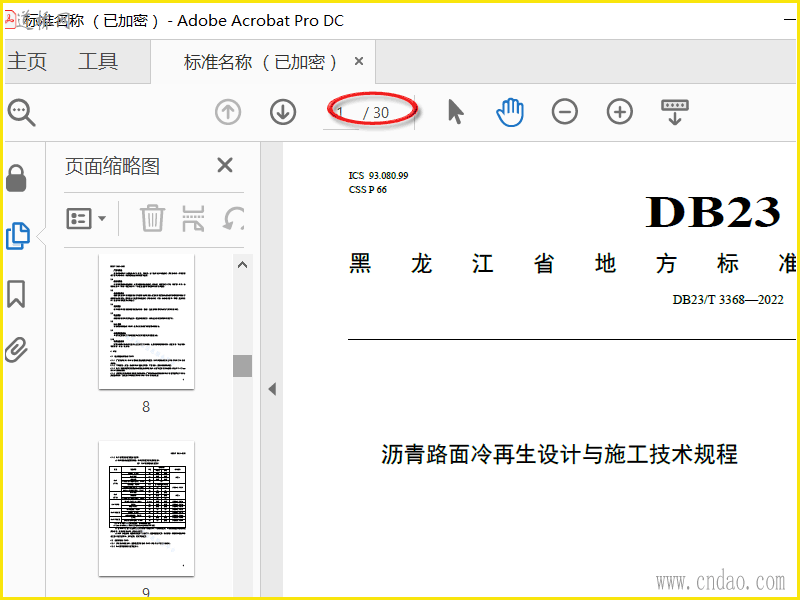Viewport: 800px width, 600px height.
Task: Open thumbnail options dropdown menu
Action: [x=86, y=218]
